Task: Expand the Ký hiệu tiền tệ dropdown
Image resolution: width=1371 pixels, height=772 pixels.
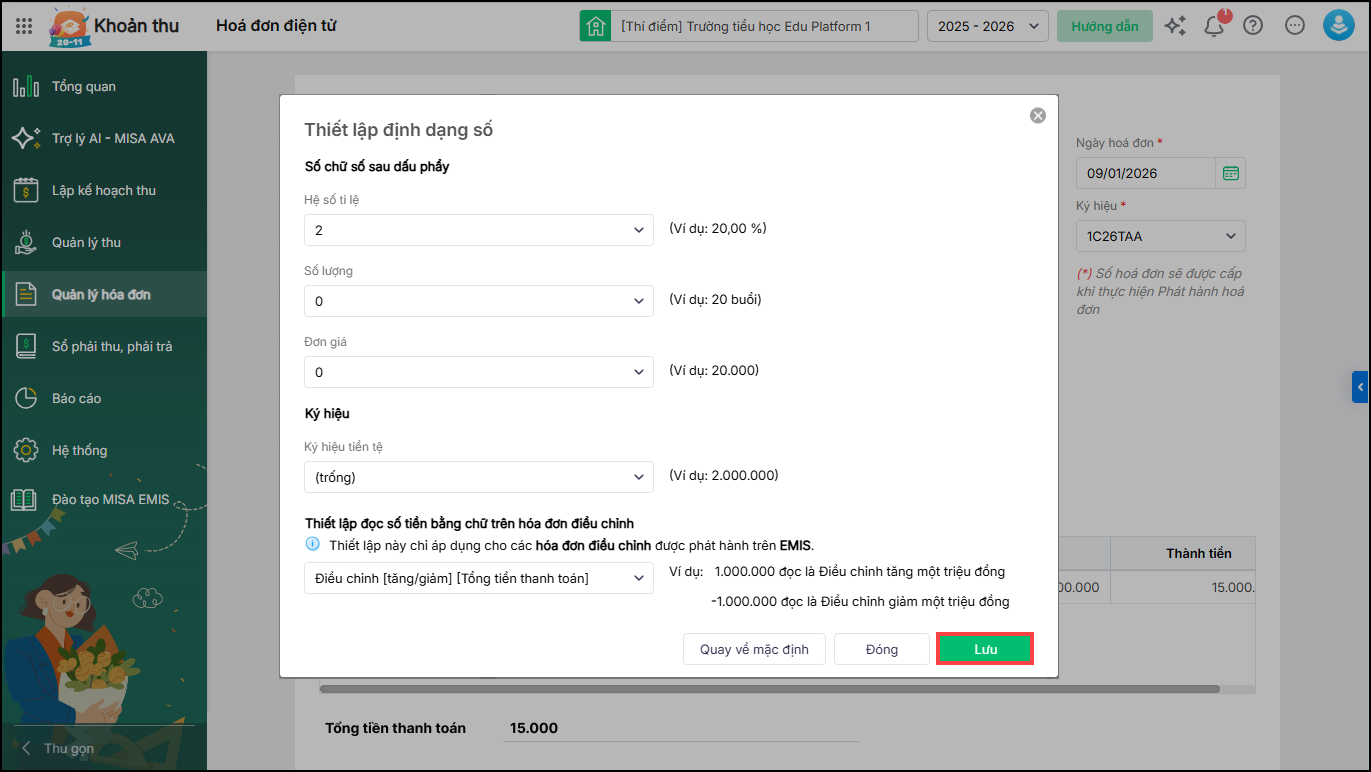Action: click(479, 477)
